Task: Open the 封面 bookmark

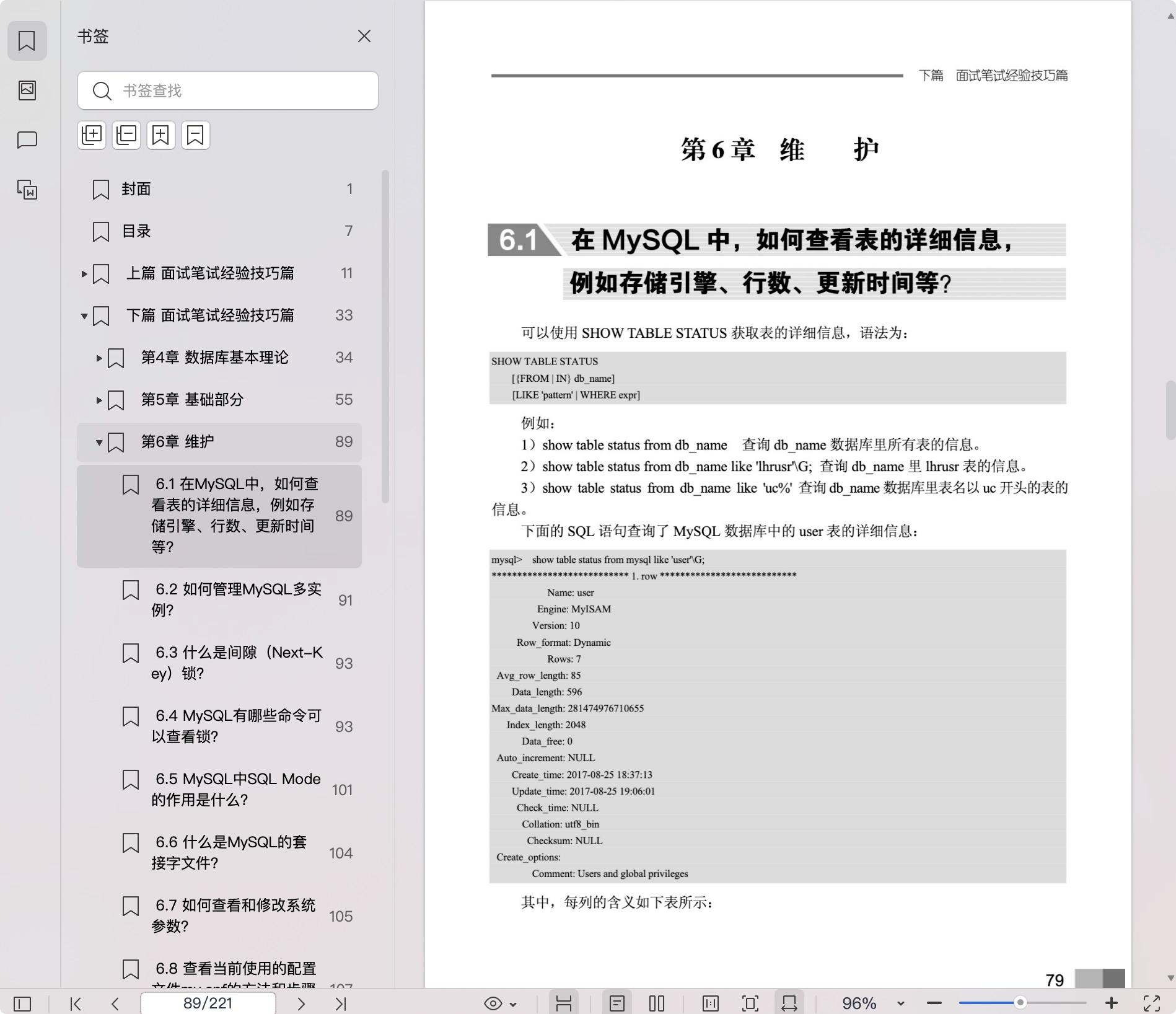Action: pos(219,189)
